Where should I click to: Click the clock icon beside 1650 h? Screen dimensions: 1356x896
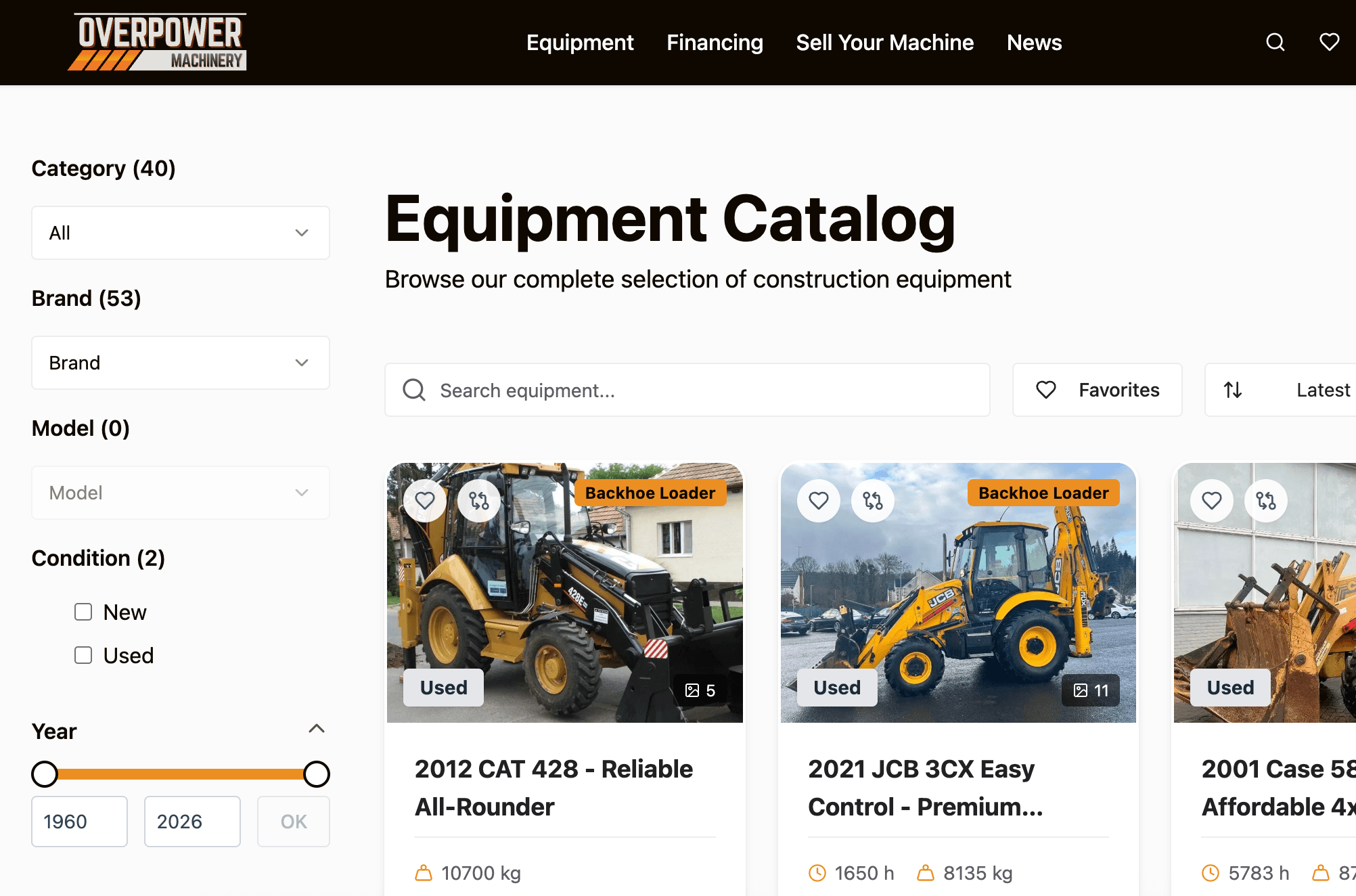[817, 873]
